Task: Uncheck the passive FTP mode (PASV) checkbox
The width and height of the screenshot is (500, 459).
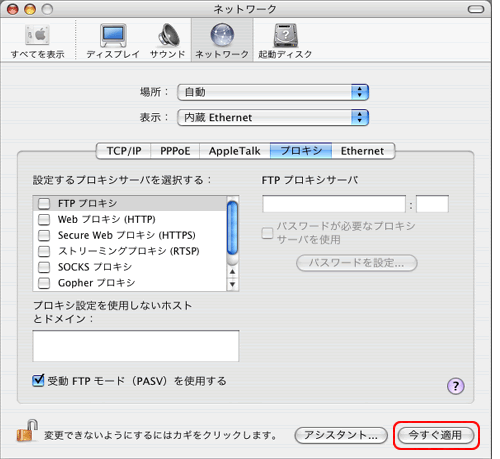Action: tap(38, 380)
